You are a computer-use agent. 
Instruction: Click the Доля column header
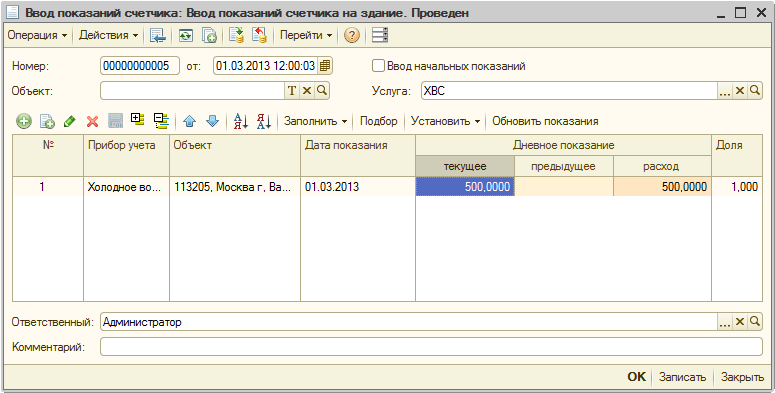[737, 155]
